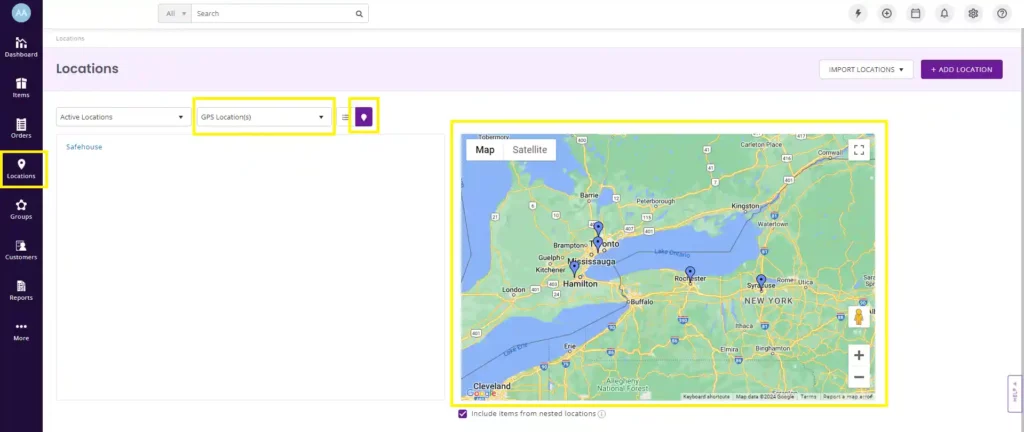This screenshot has width=1024, height=432.
Task: Open the Safehouse location link
Action: [x=84, y=147]
